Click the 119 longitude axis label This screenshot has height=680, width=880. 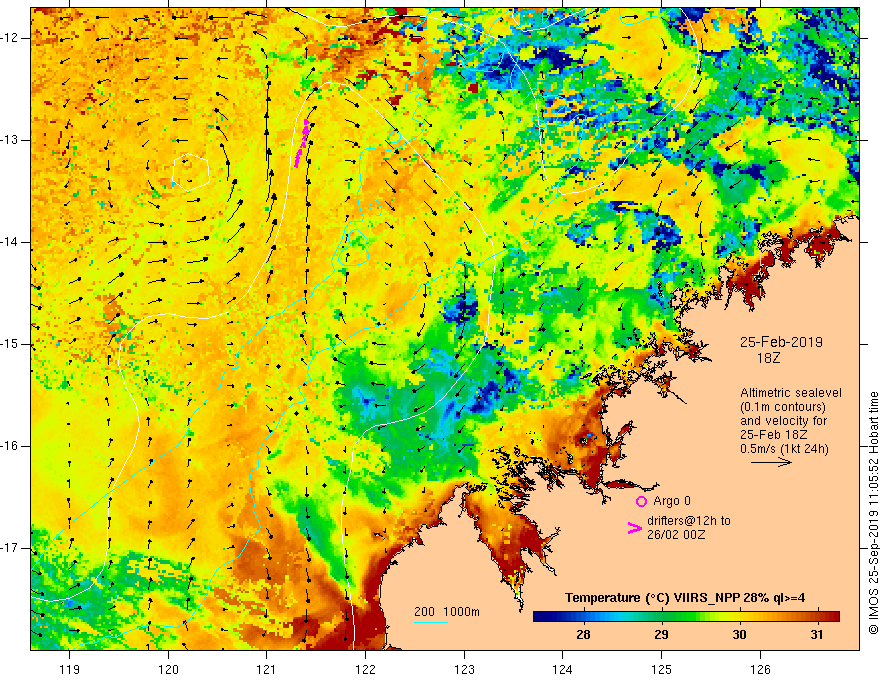(70, 669)
